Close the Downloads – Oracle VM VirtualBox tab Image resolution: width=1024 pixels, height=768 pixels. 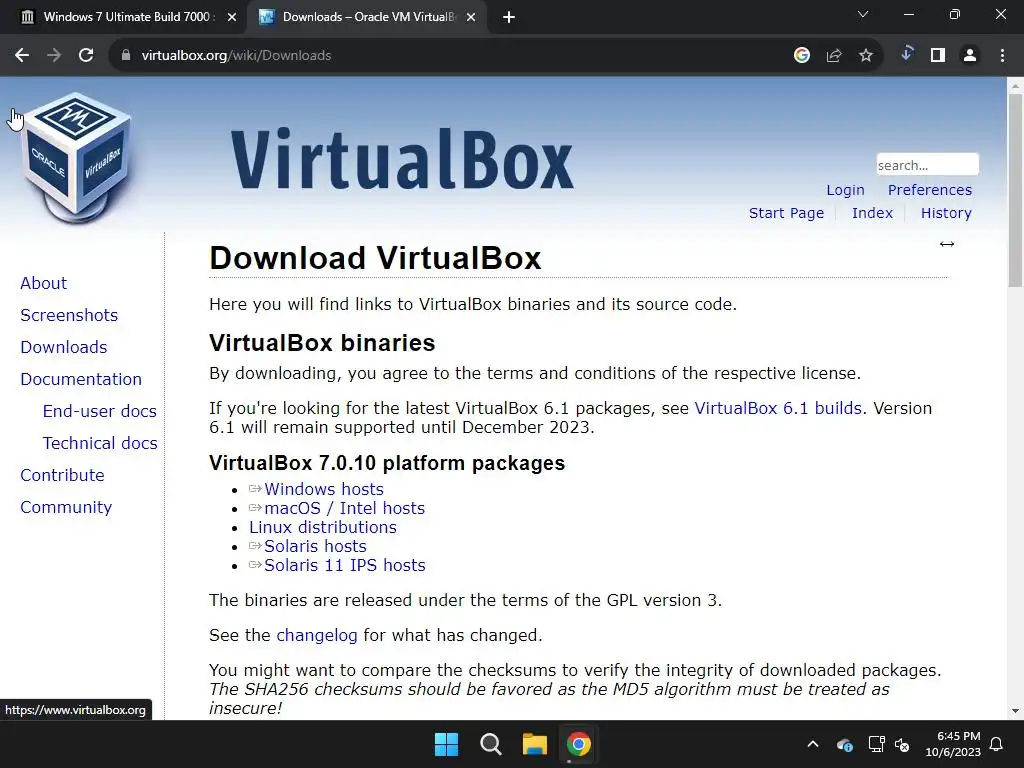[x=471, y=18]
